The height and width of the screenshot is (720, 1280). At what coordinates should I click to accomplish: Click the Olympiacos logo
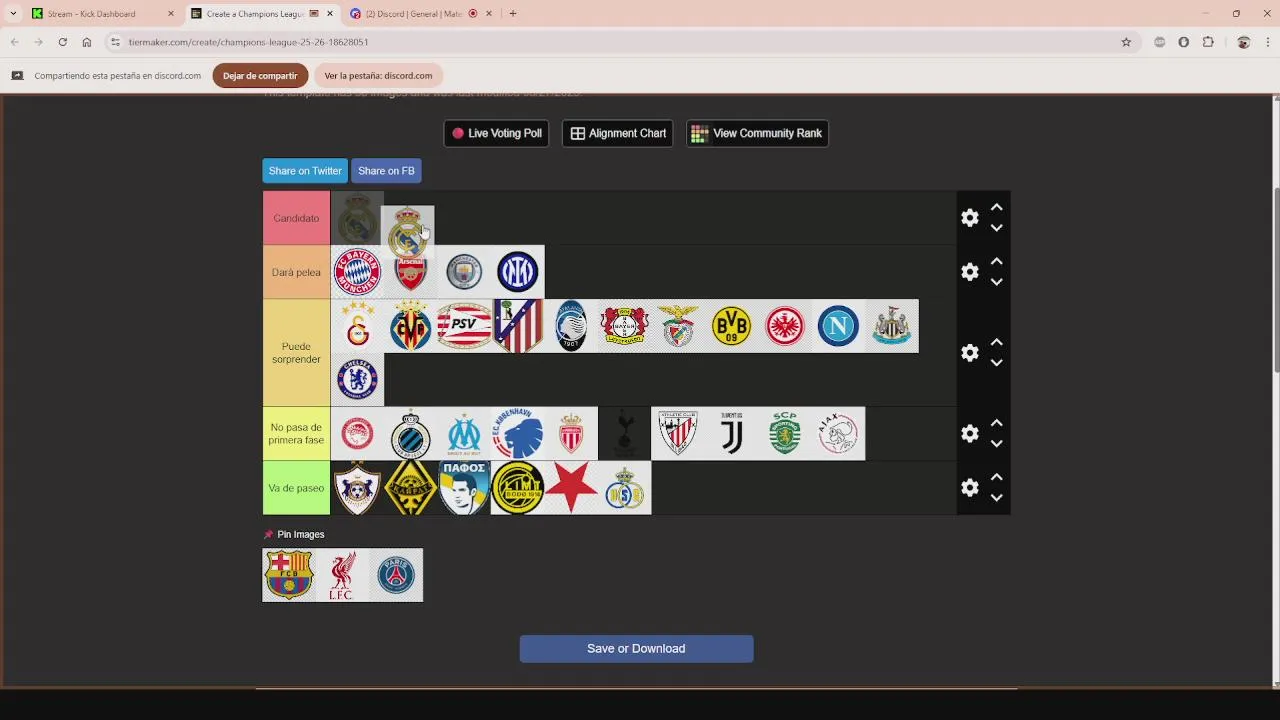point(357,434)
